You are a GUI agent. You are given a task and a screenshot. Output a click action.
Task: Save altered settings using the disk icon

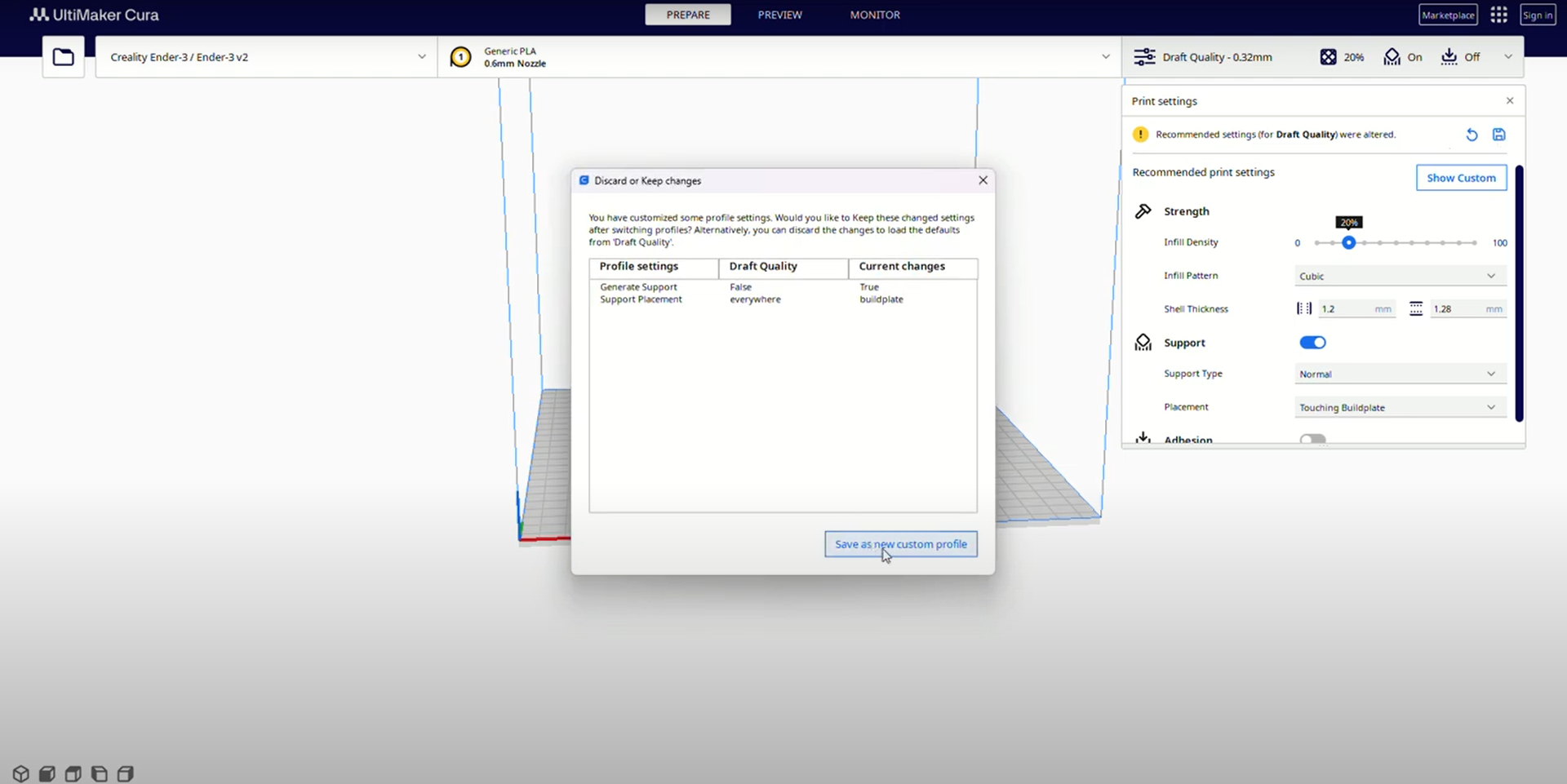pos(1499,135)
